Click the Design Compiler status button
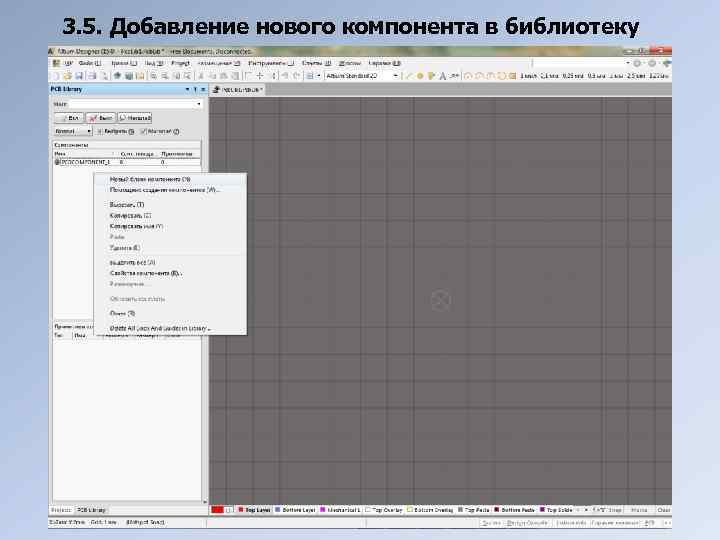The image size is (720, 540). [527, 523]
